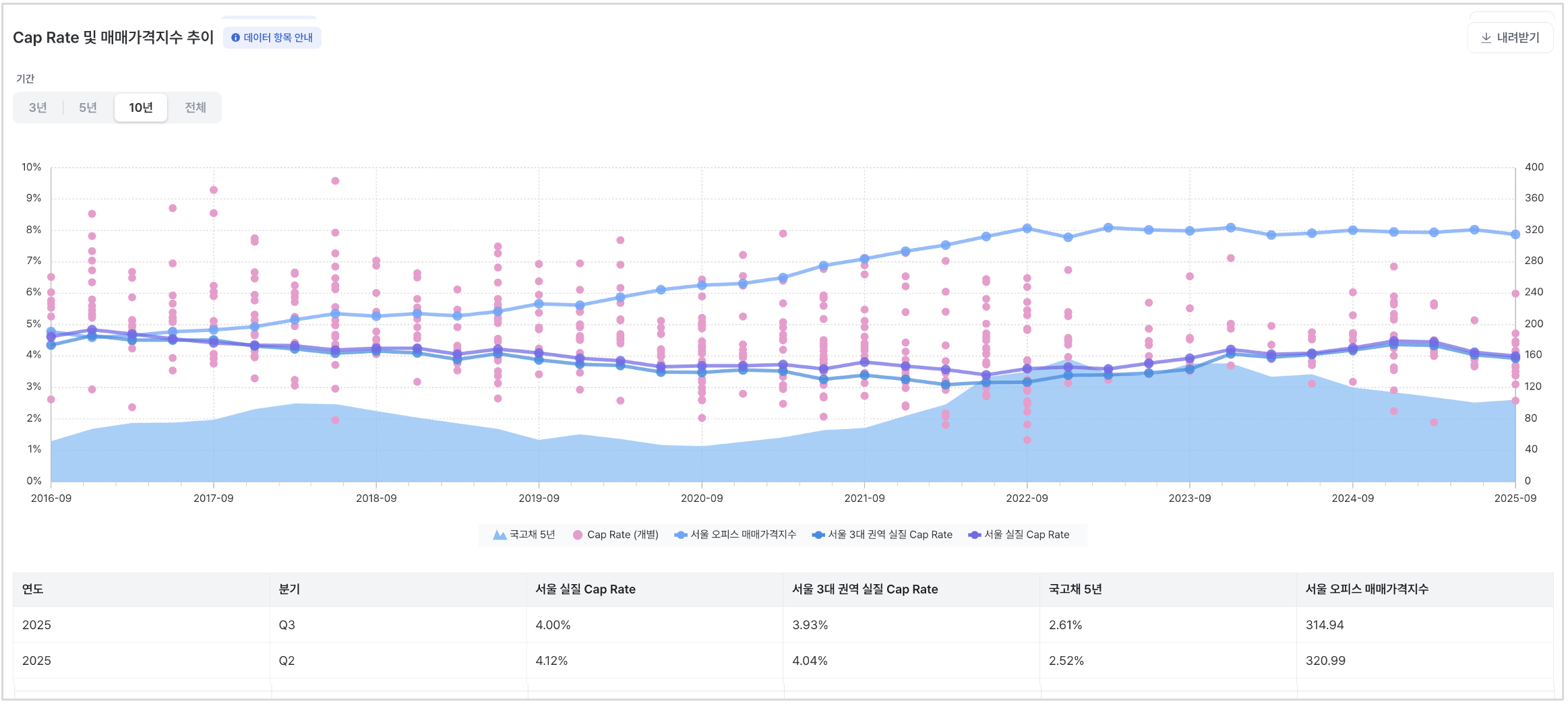Show the 전체 period range
Viewport: 1568px width, 706px height.
pyautogui.click(x=195, y=108)
